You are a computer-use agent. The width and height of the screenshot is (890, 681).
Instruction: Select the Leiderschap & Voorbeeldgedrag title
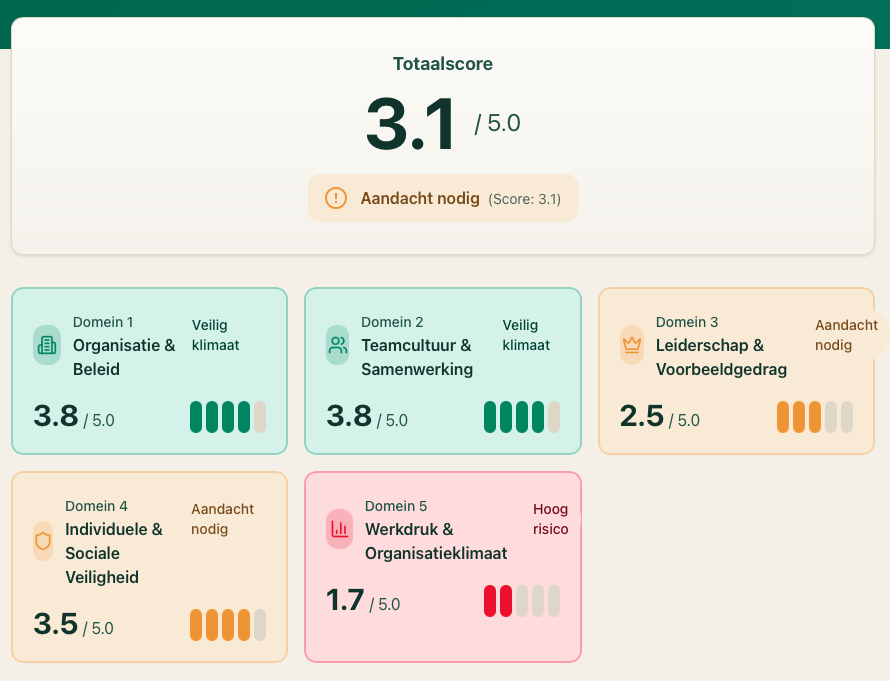pos(721,357)
